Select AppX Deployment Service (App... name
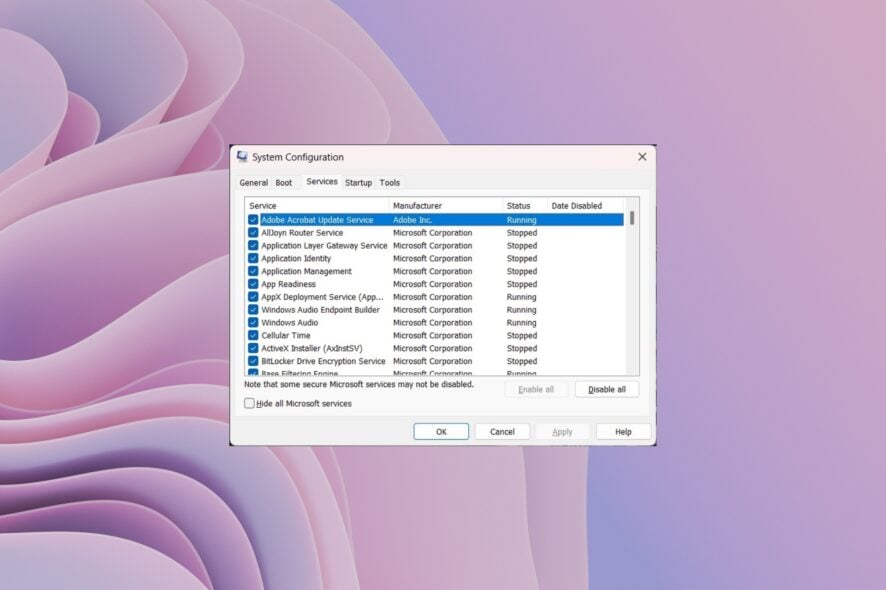This screenshot has height=590, width=886. [322, 297]
